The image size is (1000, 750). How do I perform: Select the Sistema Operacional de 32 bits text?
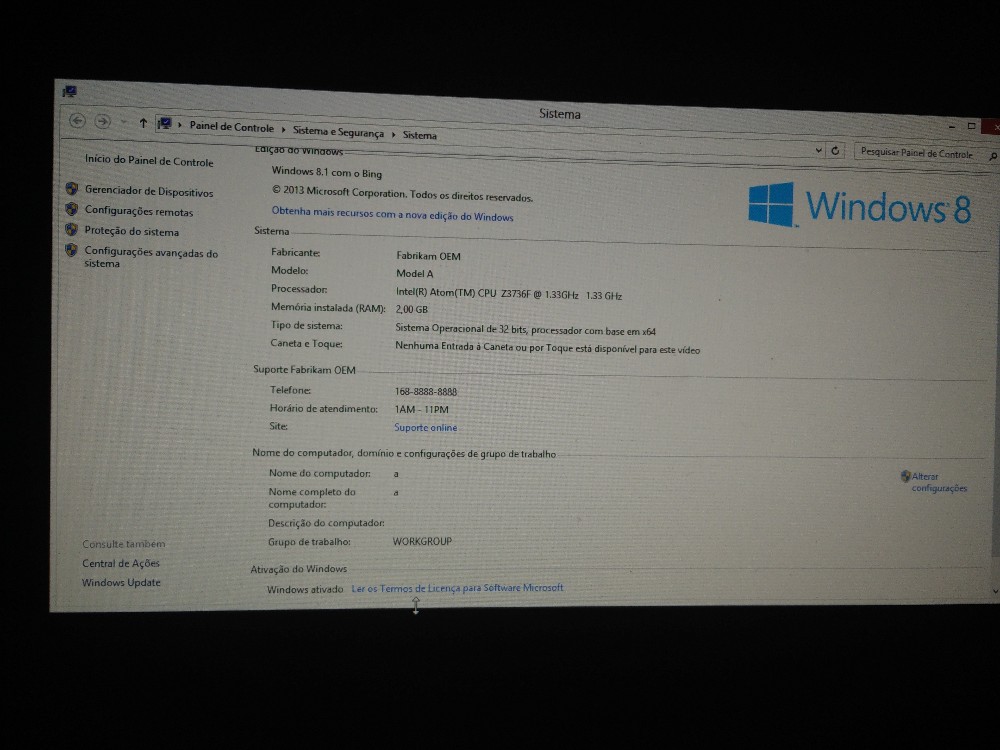click(x=526, y=329)
